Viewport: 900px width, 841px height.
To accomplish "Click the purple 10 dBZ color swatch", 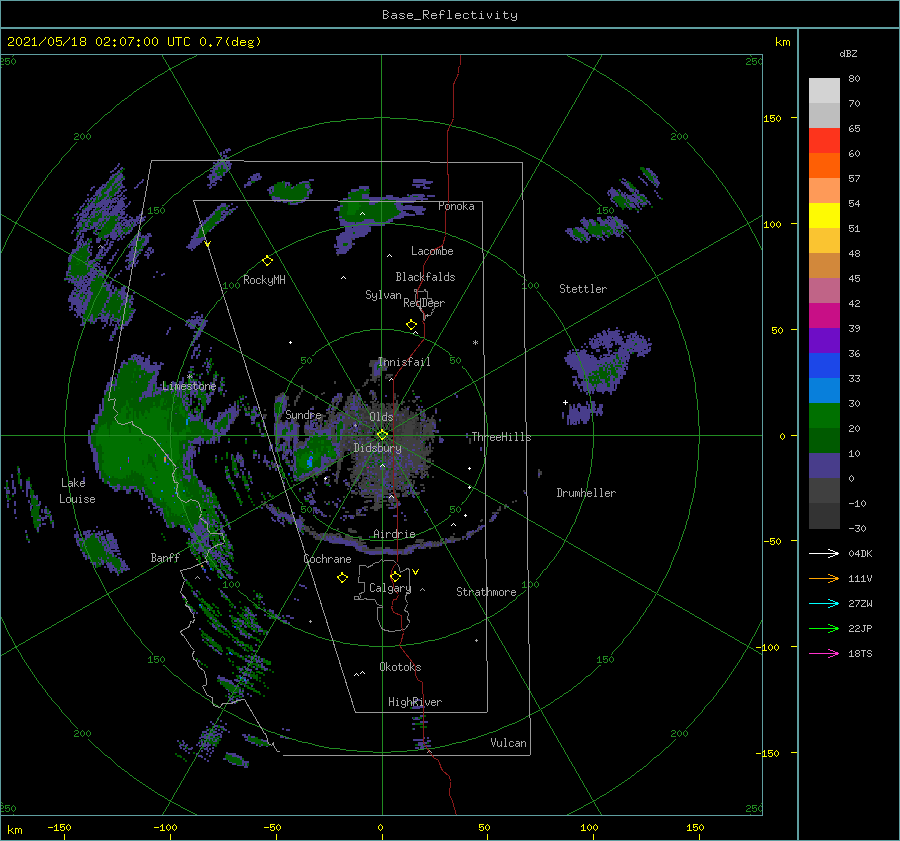I will 824,466.
